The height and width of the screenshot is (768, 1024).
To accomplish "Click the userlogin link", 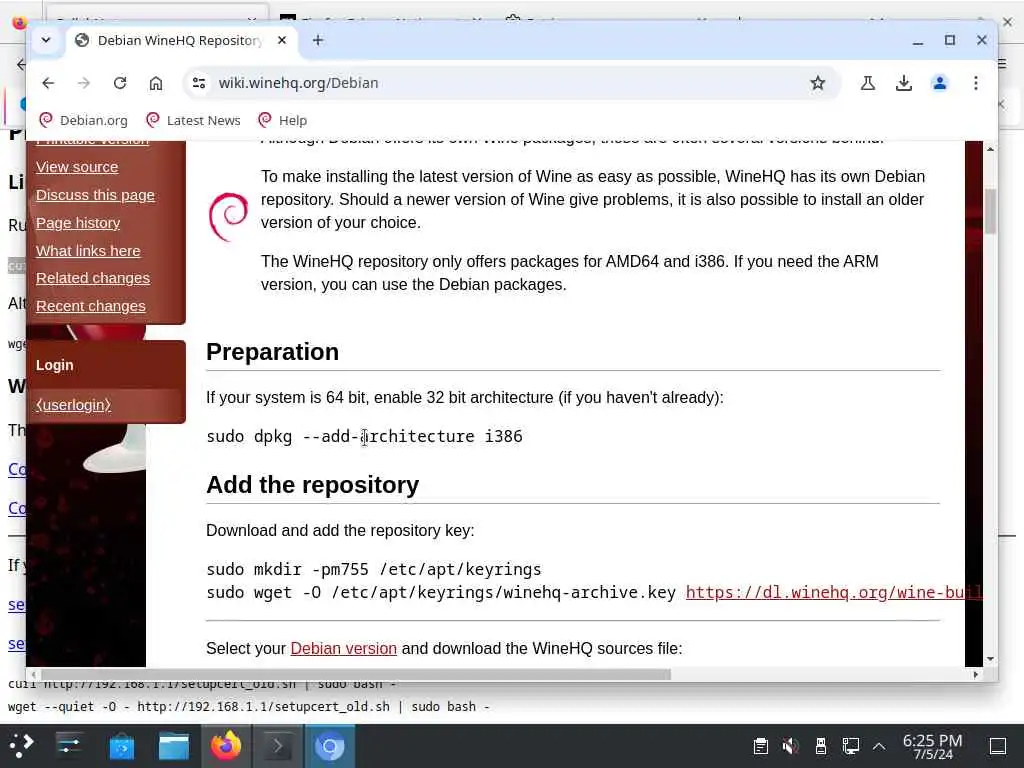I will tap(73, 405).
